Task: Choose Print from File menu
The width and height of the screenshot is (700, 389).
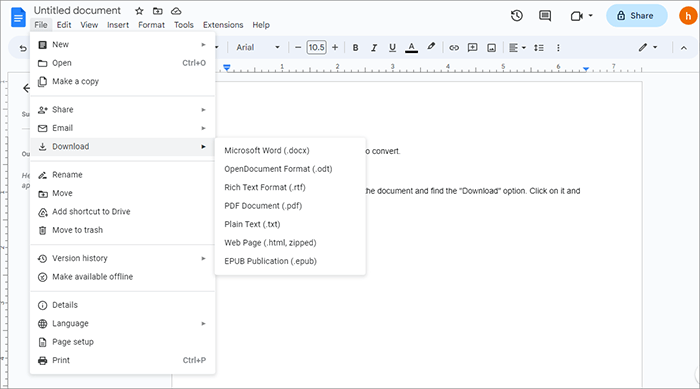Action: tap(122, 360)
